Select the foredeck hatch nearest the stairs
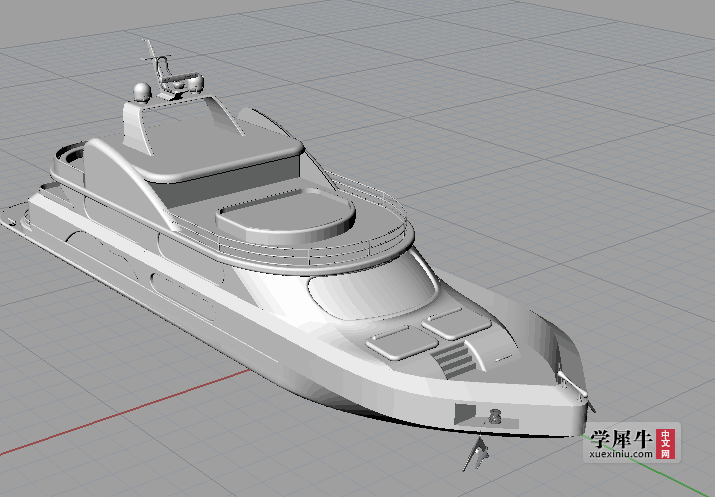The width and height of the screenshot is (715, 497). point(402,342)
